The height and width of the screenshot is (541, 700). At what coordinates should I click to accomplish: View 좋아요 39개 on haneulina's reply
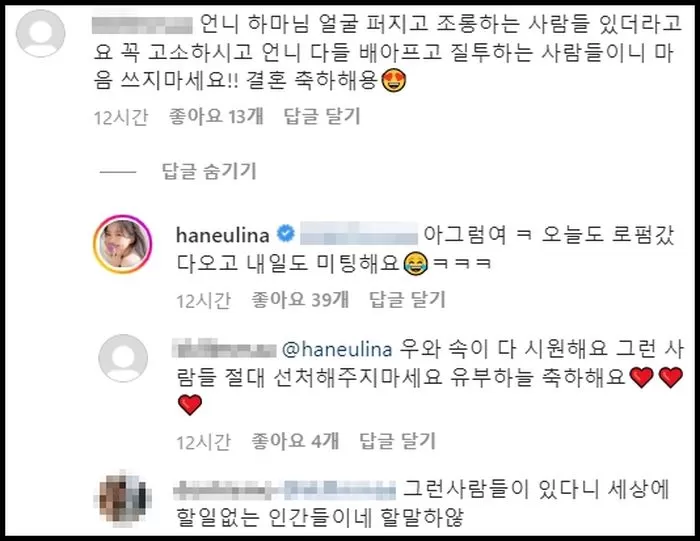point(300,300)
